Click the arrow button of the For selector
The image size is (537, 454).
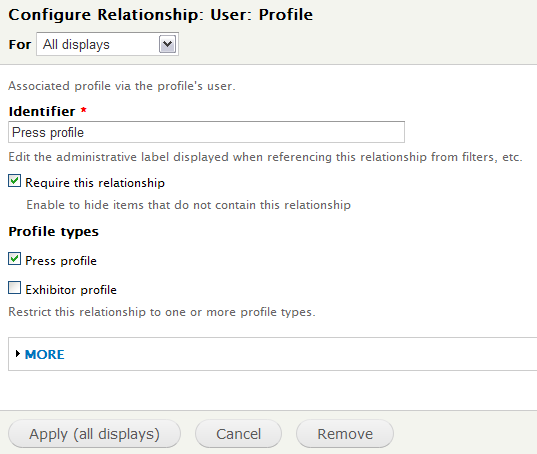(167, 44)
